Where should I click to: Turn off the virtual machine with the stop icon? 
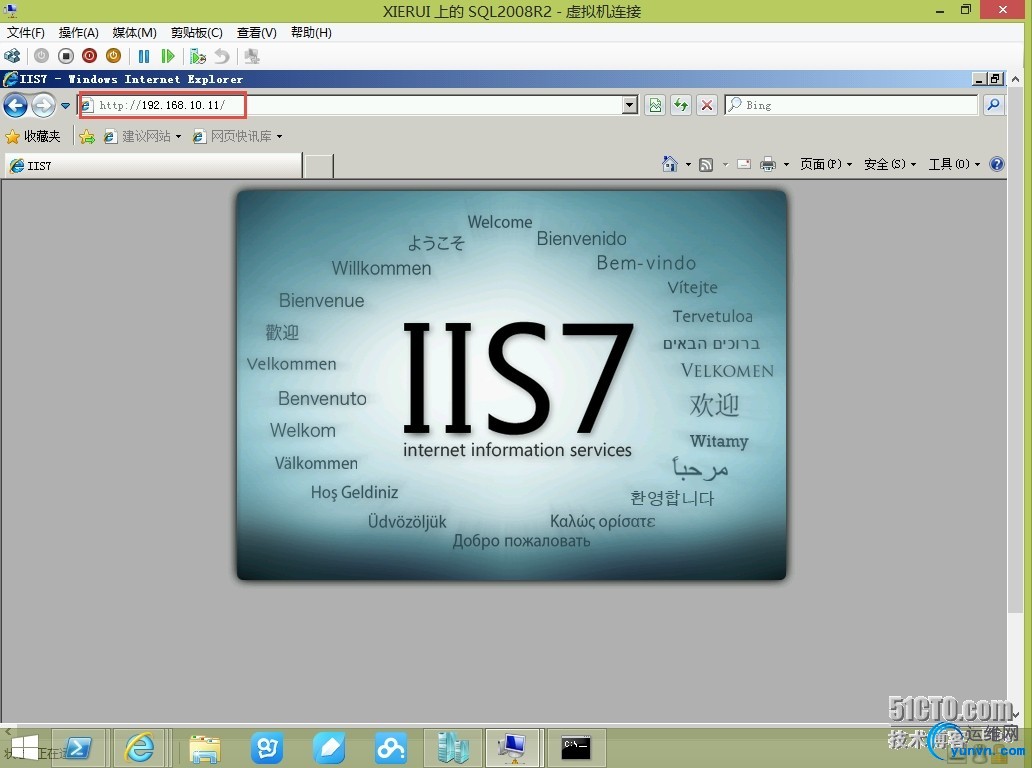66,57
